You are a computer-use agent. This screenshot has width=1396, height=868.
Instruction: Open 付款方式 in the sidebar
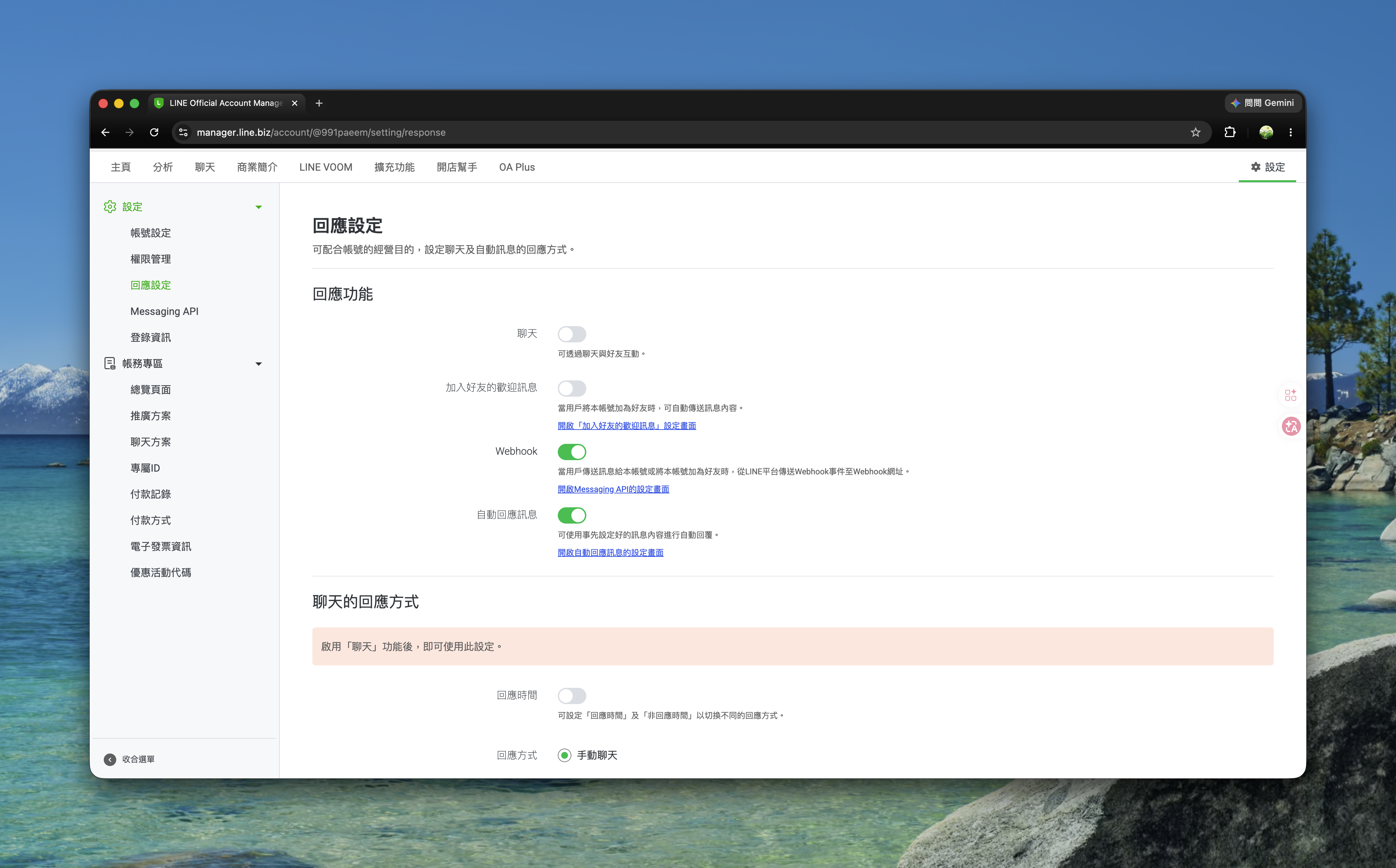point(150,520)
